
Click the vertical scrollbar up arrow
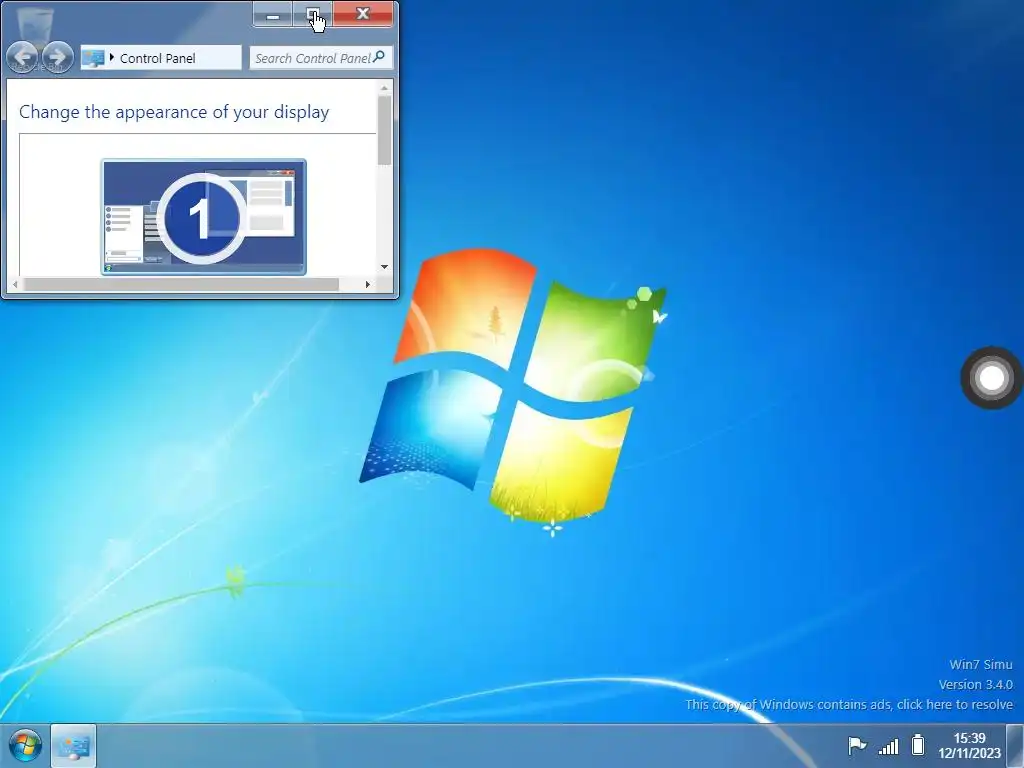[x=384, y=88]
